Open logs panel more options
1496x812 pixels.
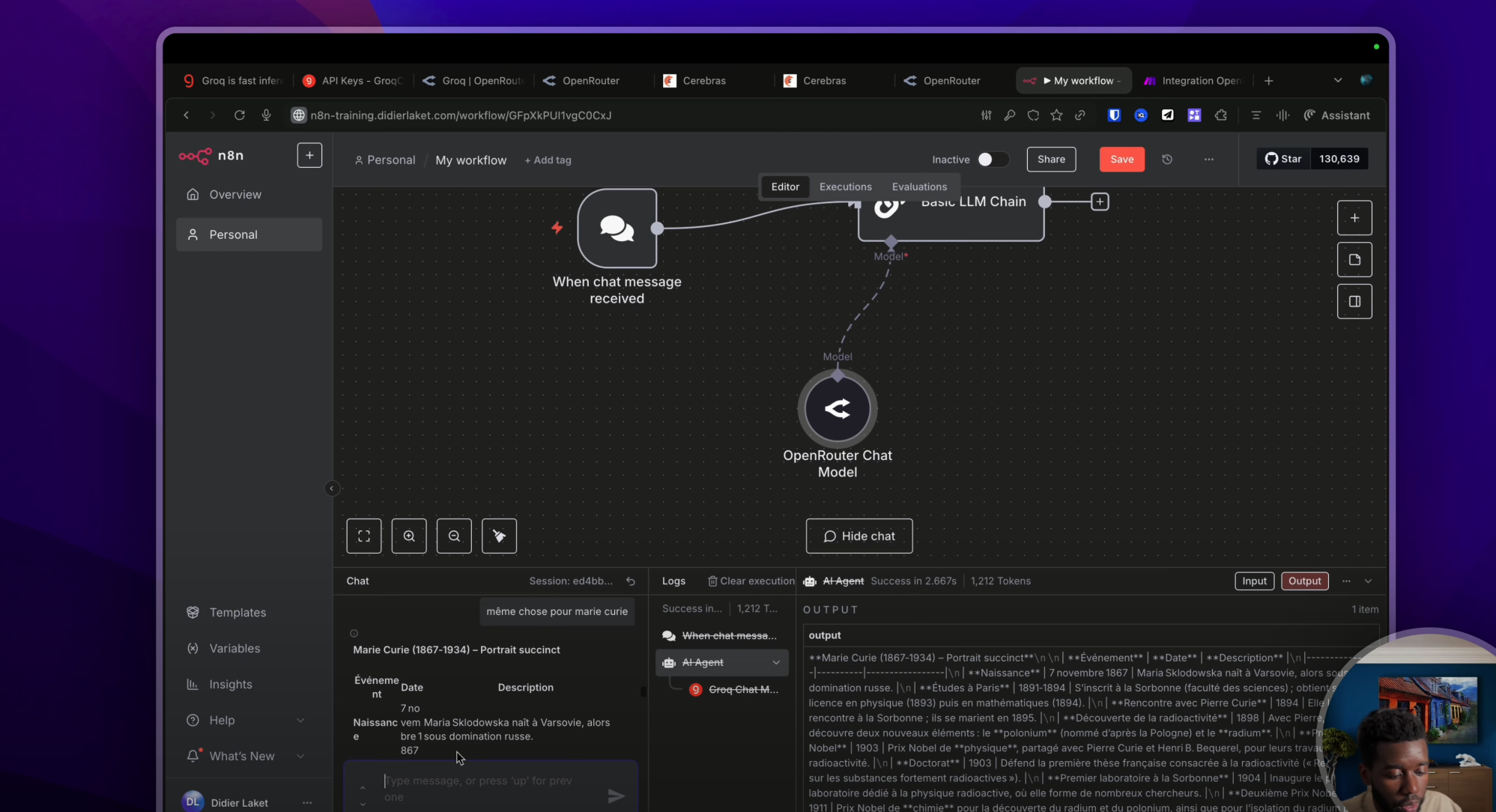pos(1346,581)
